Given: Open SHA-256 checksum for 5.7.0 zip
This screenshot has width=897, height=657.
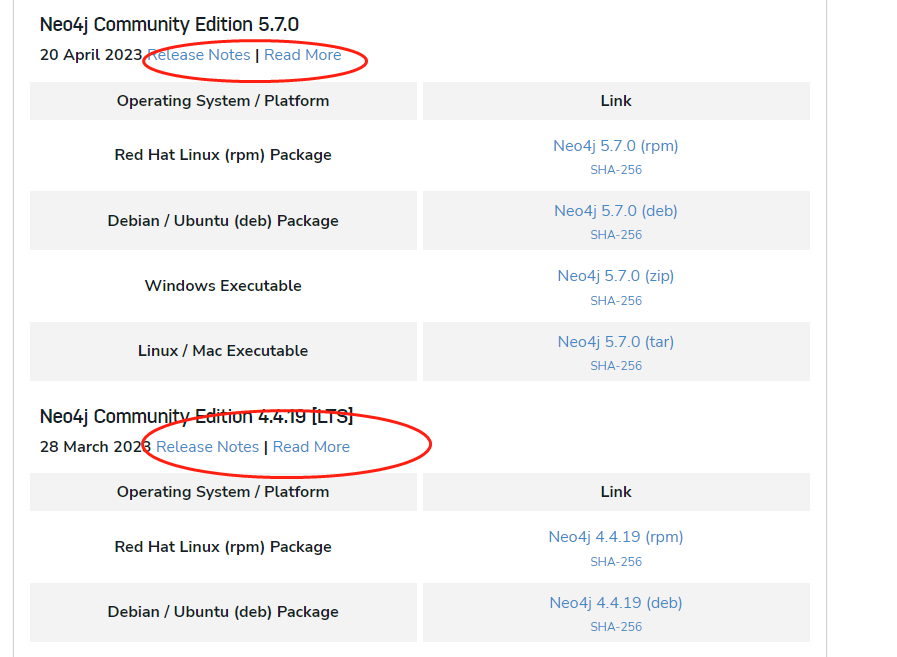Looking at the screenshot, I should [615, 301].
